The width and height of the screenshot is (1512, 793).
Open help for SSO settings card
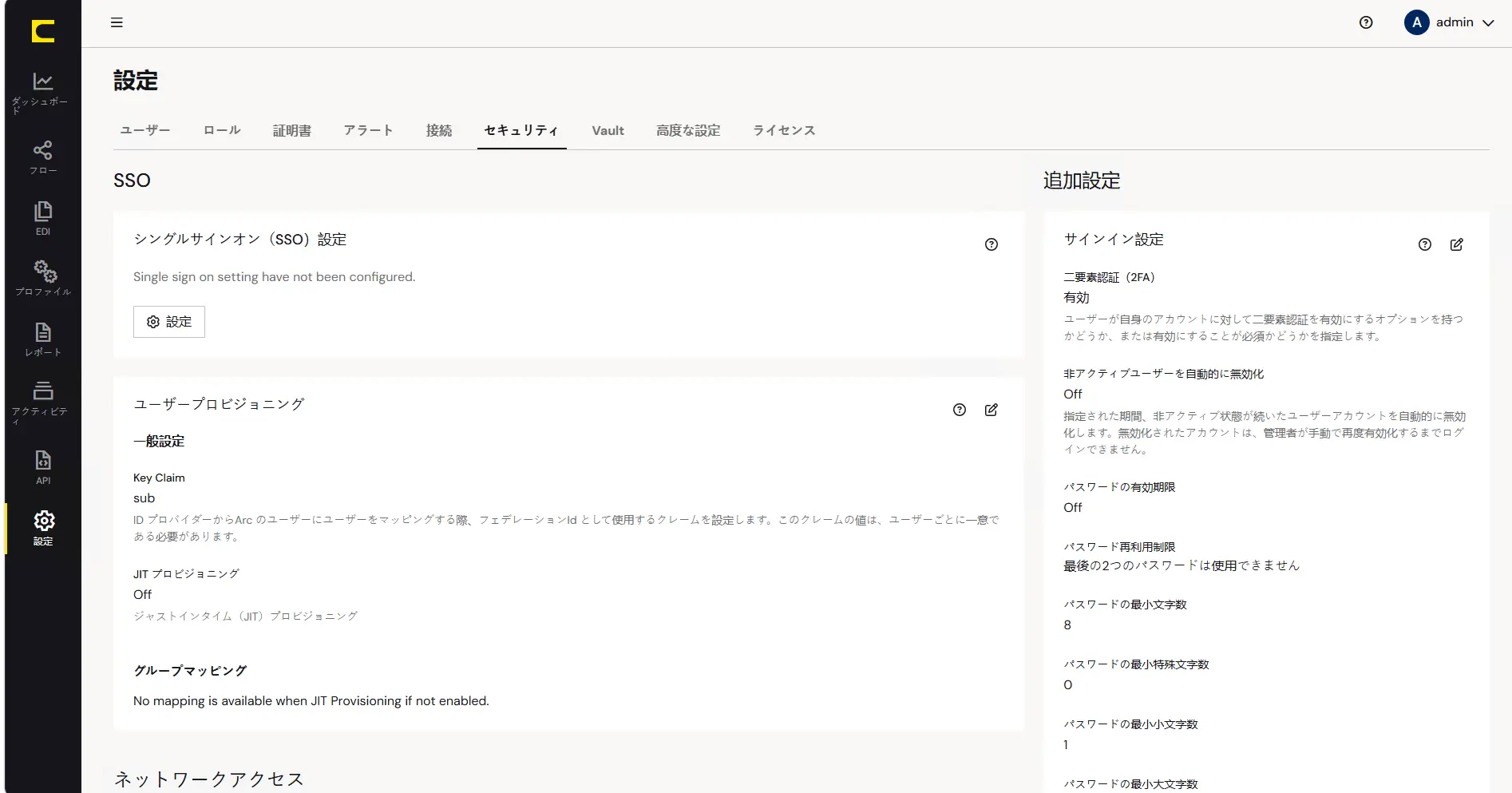(992, 244)
